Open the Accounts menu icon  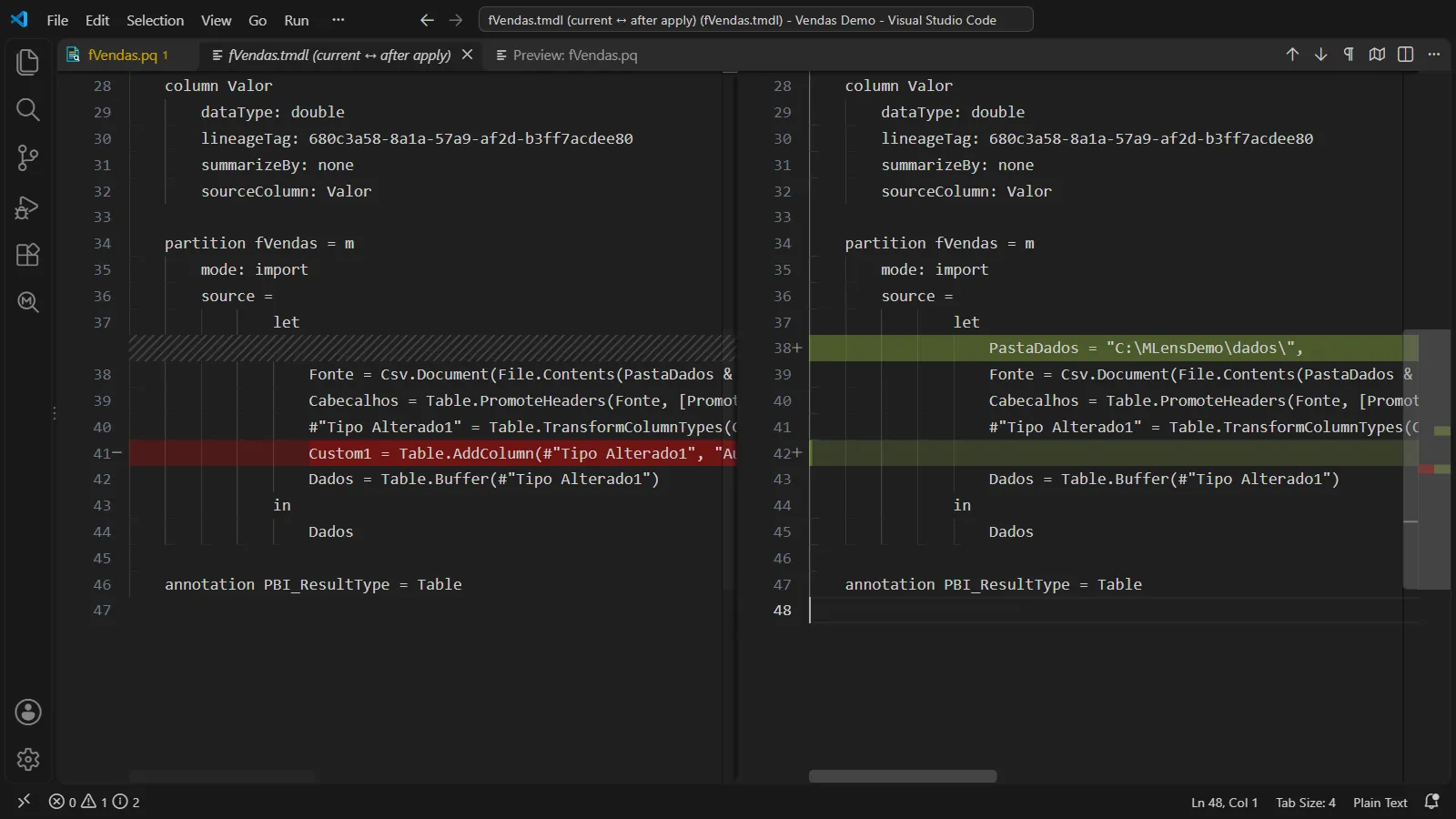28,713
